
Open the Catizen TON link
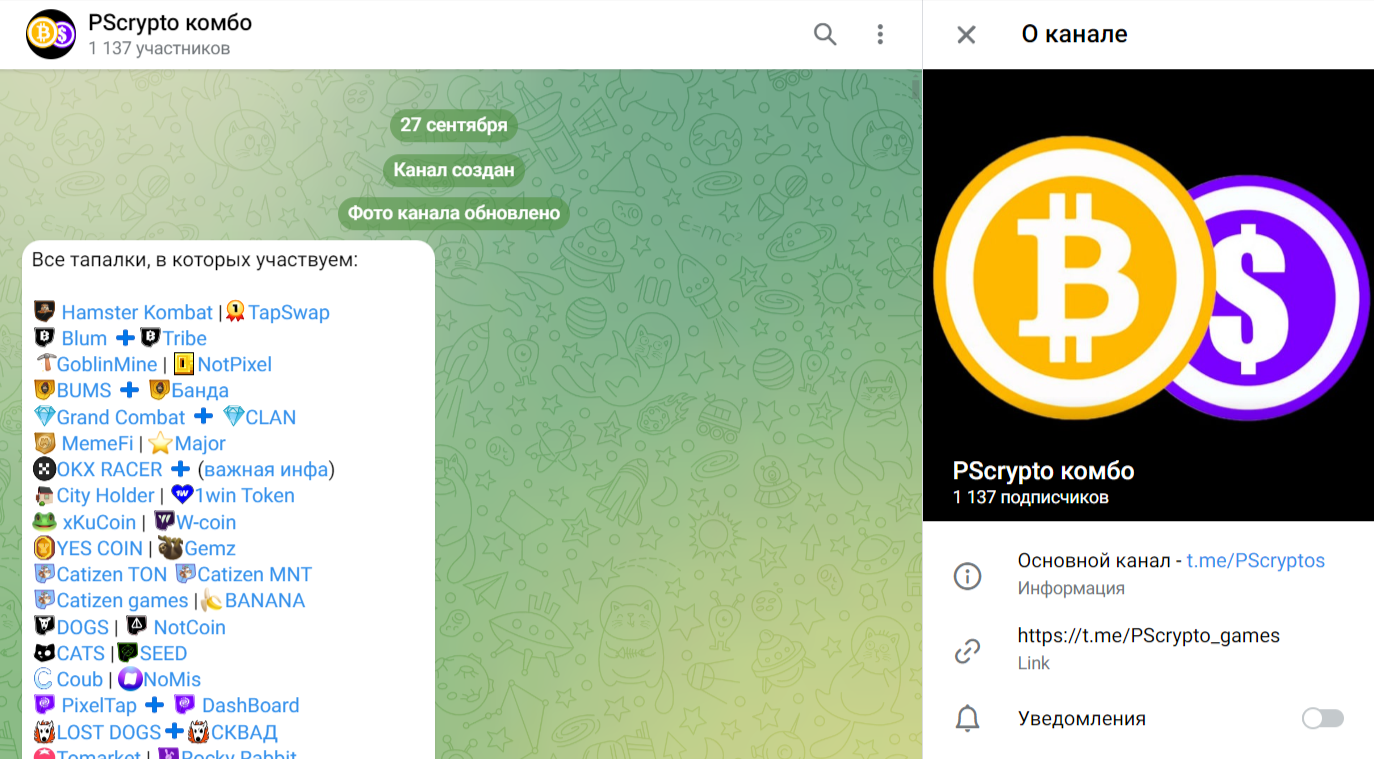[x=111, y=574]
